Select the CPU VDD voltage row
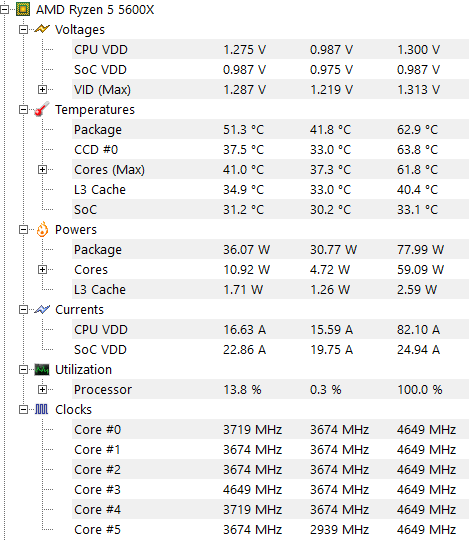This screenshot has width=469, height=541. pos(270,49)
